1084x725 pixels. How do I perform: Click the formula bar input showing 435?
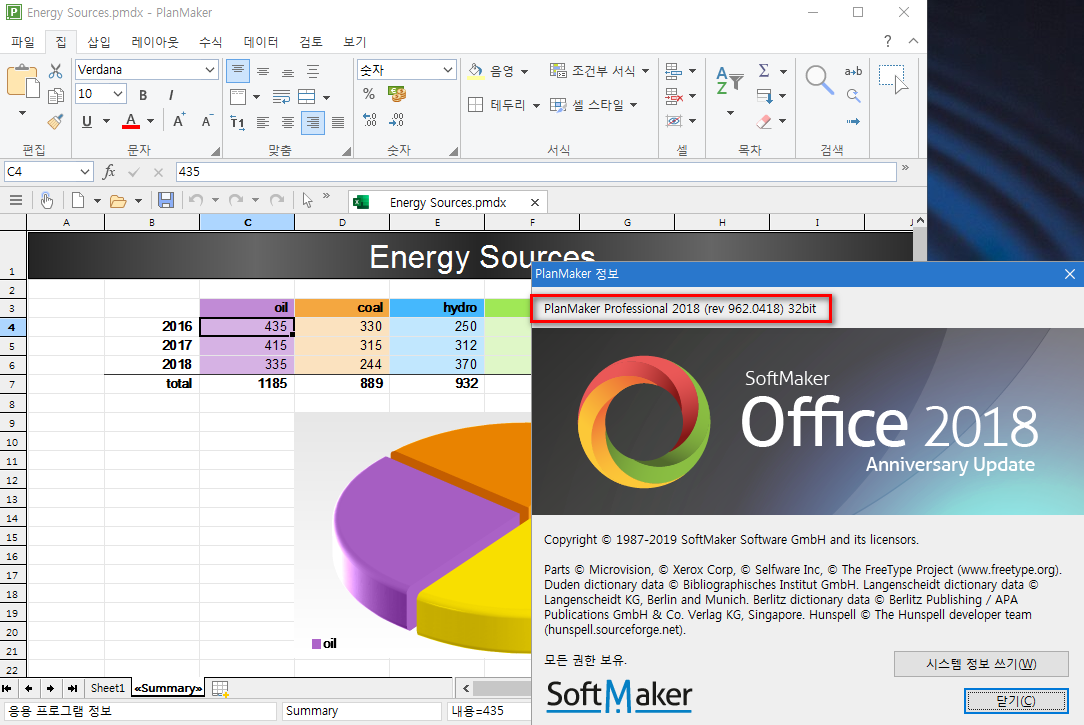tap(536, 171)
